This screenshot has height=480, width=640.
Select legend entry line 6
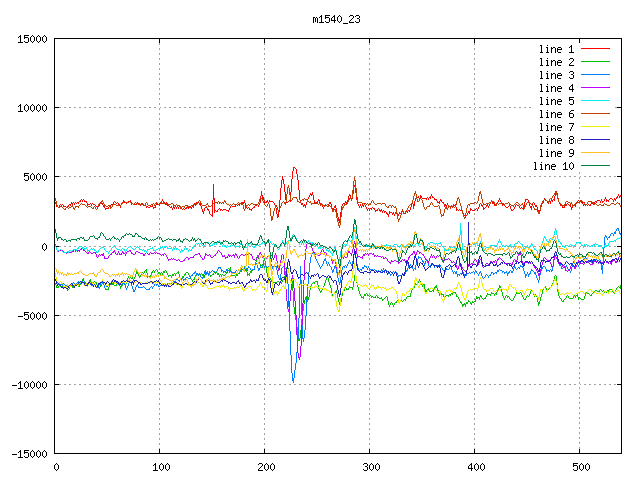tap(556, 114)
